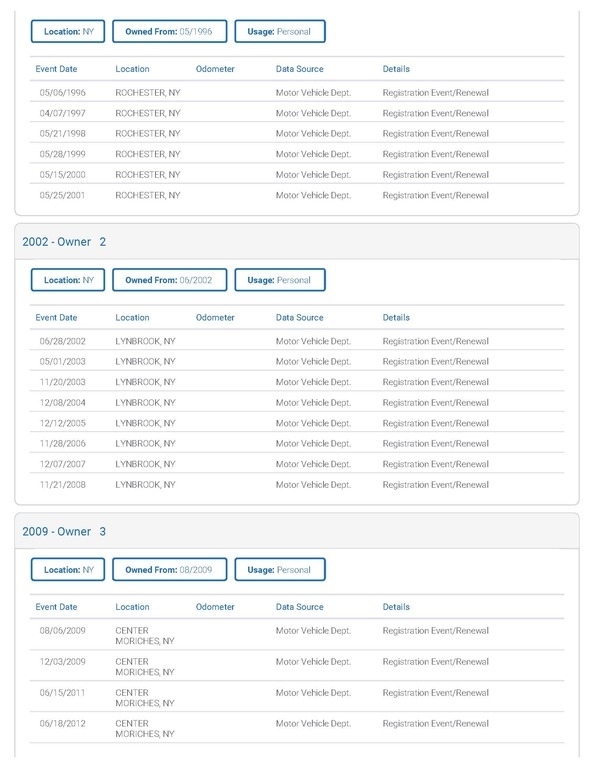Click Registration Event/Renewal for 06/15/2011
The image size is (594, 768).
[x=436, y=693]
